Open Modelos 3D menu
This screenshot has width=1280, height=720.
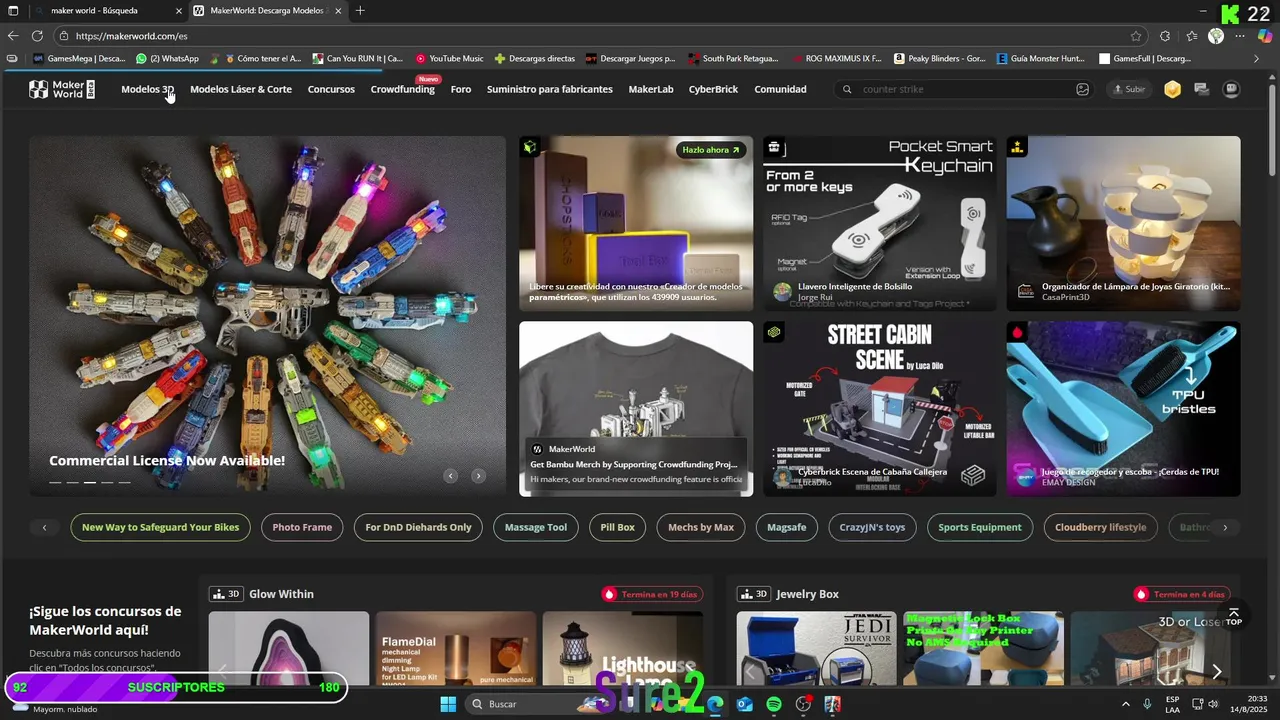point(147,89)
